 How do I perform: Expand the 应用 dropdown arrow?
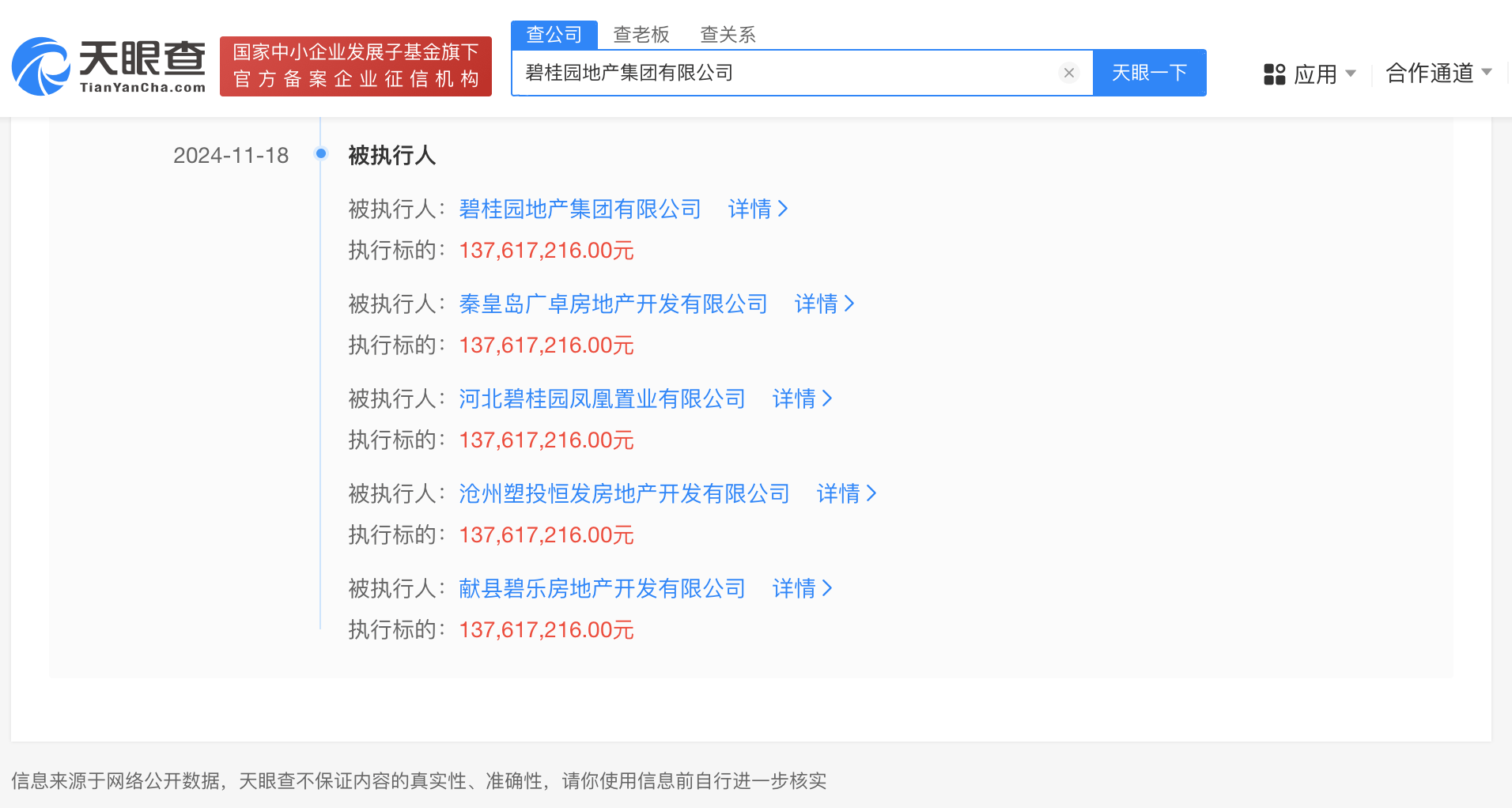click(x=1351, y=74)
